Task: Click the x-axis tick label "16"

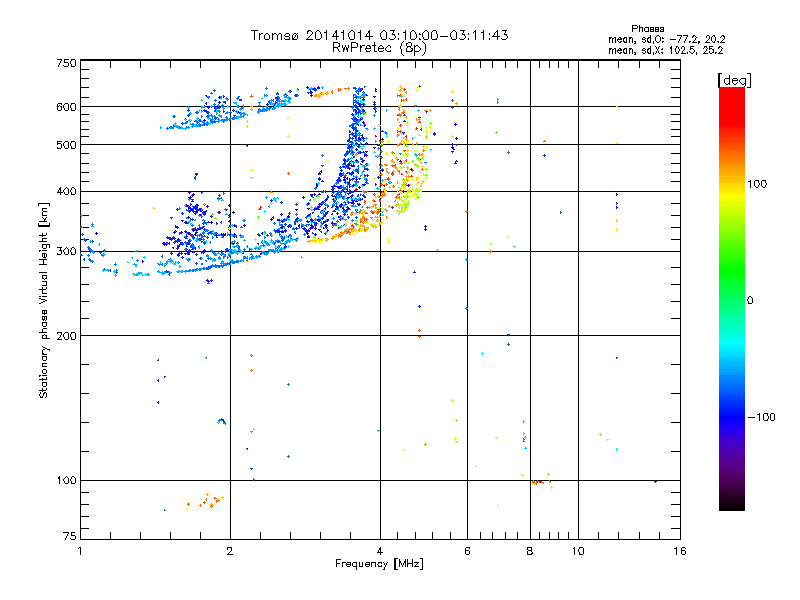Action: coord(680,551)
